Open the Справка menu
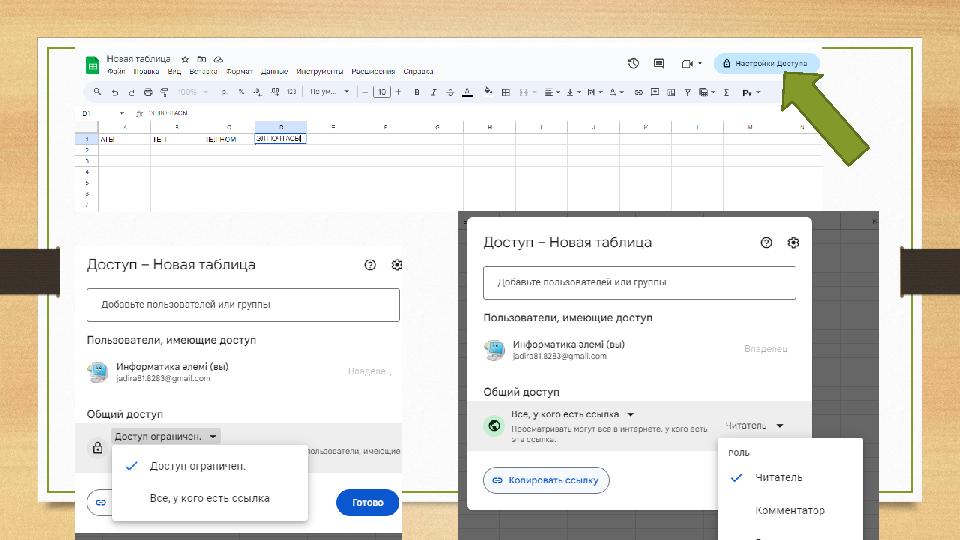The height and width of the screenshot is (540, 960). (419, 72)
